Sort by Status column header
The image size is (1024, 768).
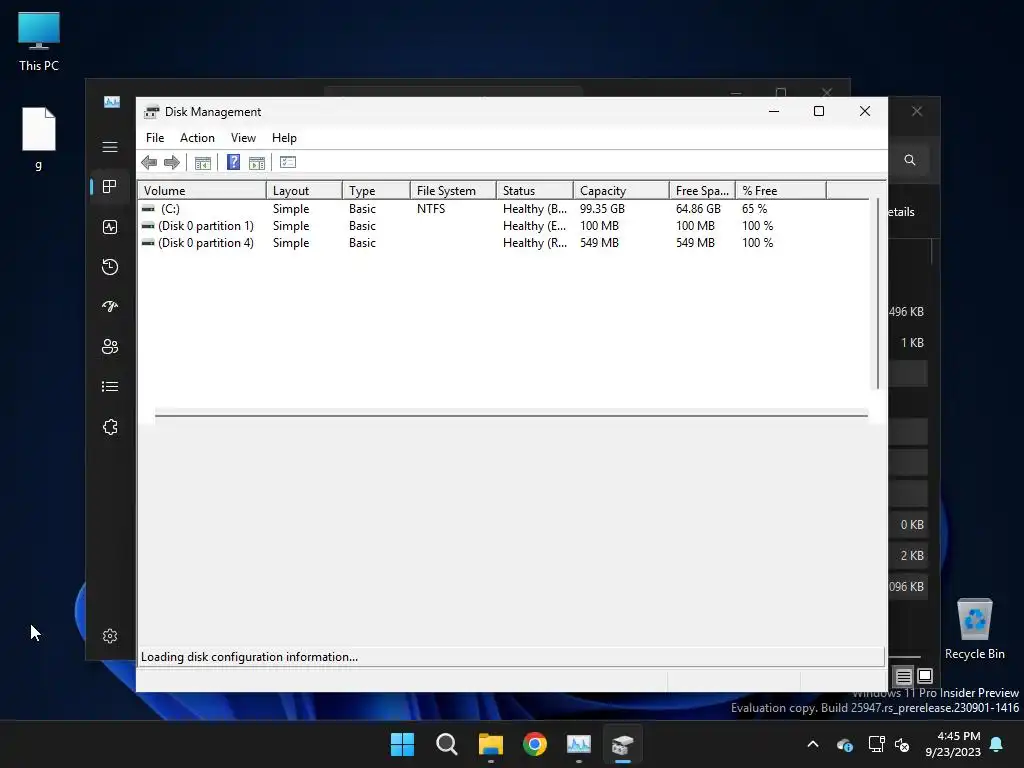coord(535,191)
